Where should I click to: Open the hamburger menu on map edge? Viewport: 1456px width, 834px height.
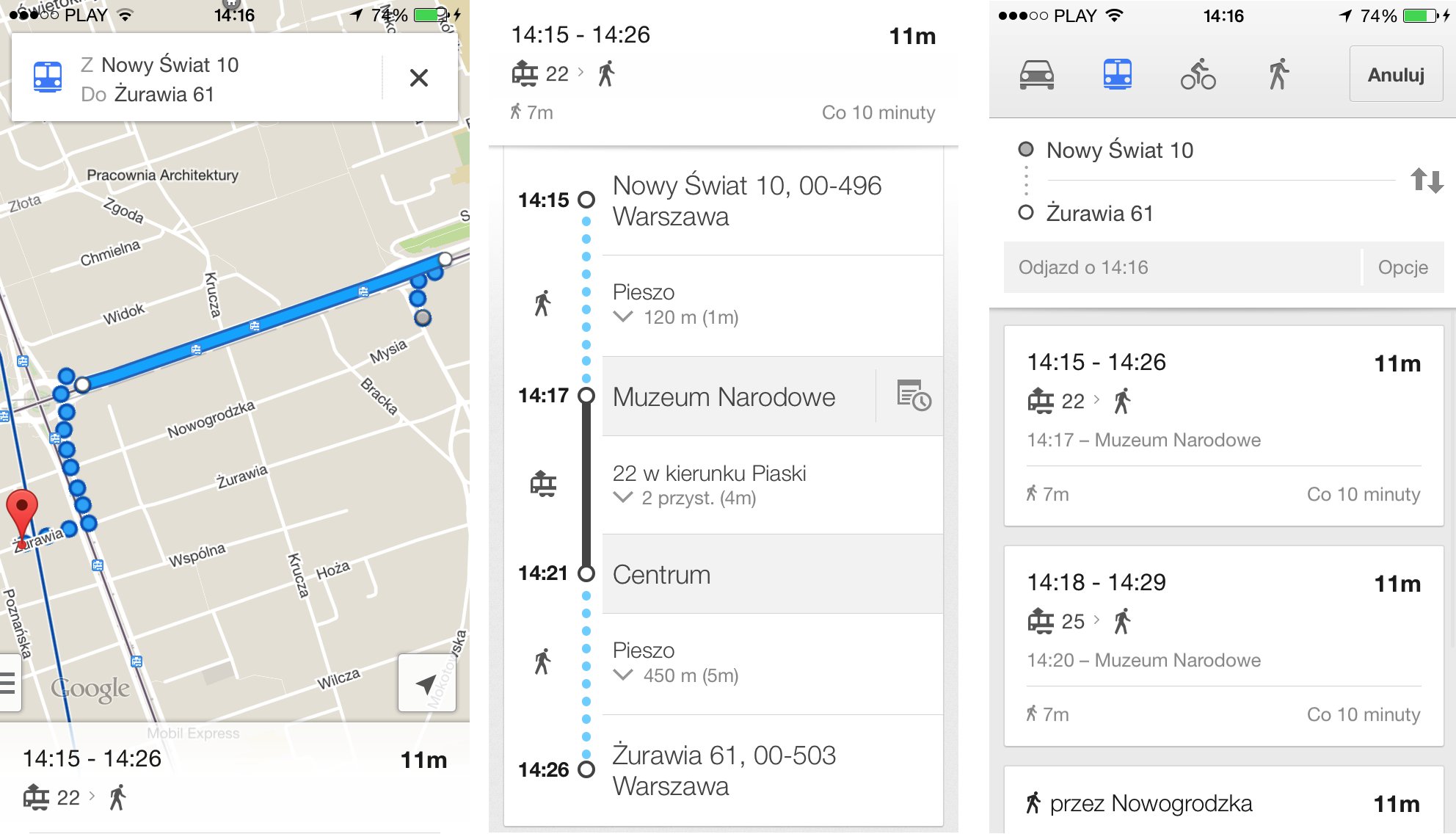(8, 683)
